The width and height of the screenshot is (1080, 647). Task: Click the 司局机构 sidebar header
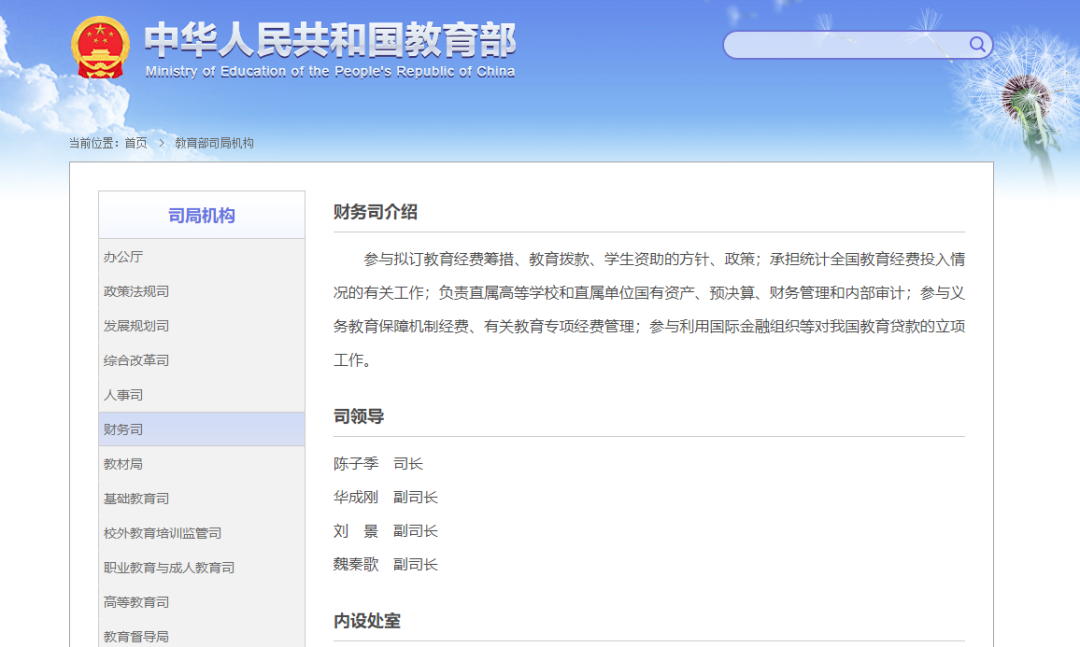[202, 216]
